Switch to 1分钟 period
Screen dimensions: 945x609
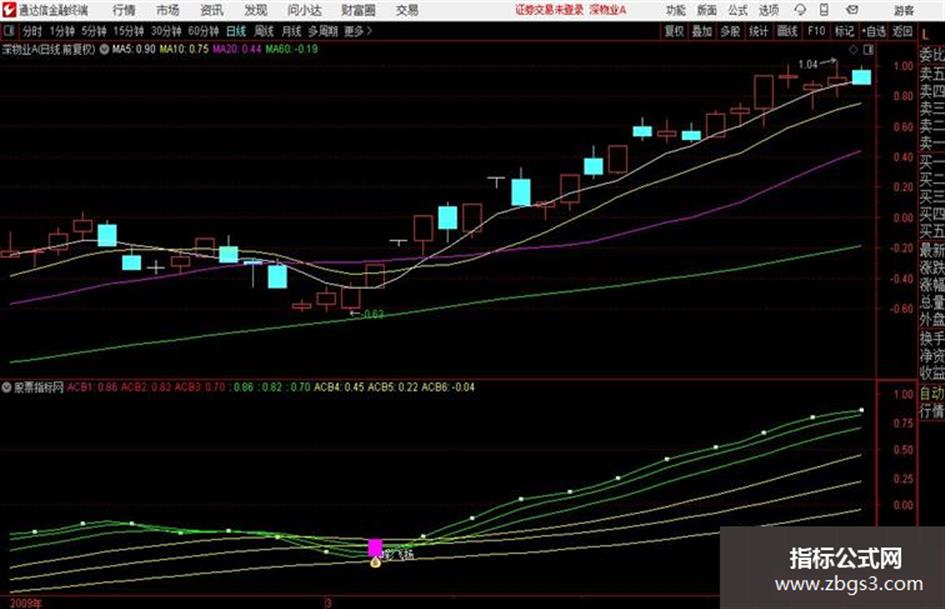click(62, 31)
